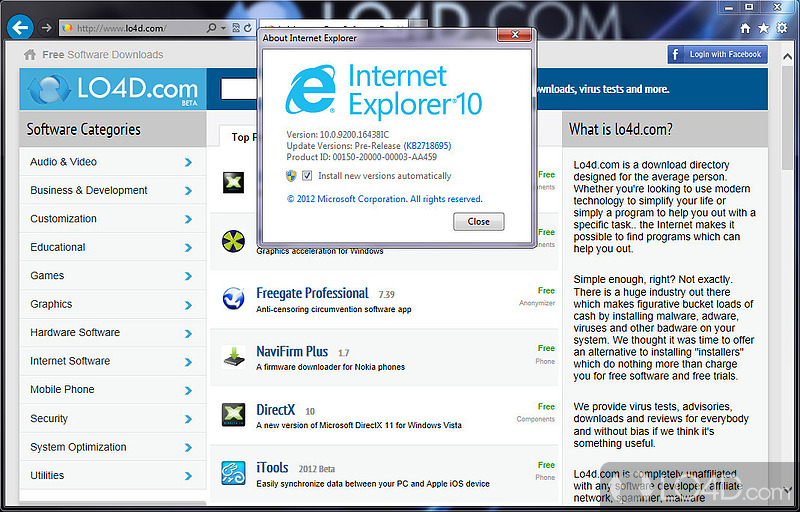This screenshot has width=800, height=512.
Task: Click the Close button in About dialog
Action: [x=479, y=222]
